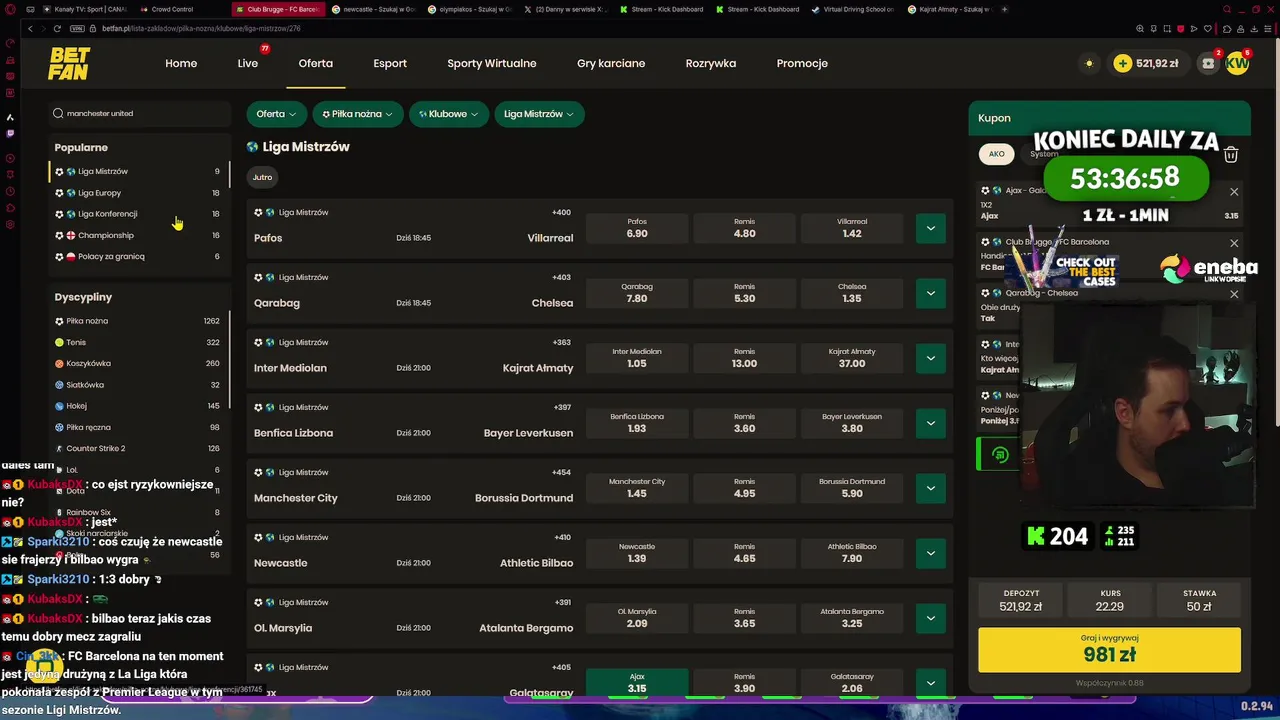Click the Tenis ball icon in Dyscypliny

59,342
